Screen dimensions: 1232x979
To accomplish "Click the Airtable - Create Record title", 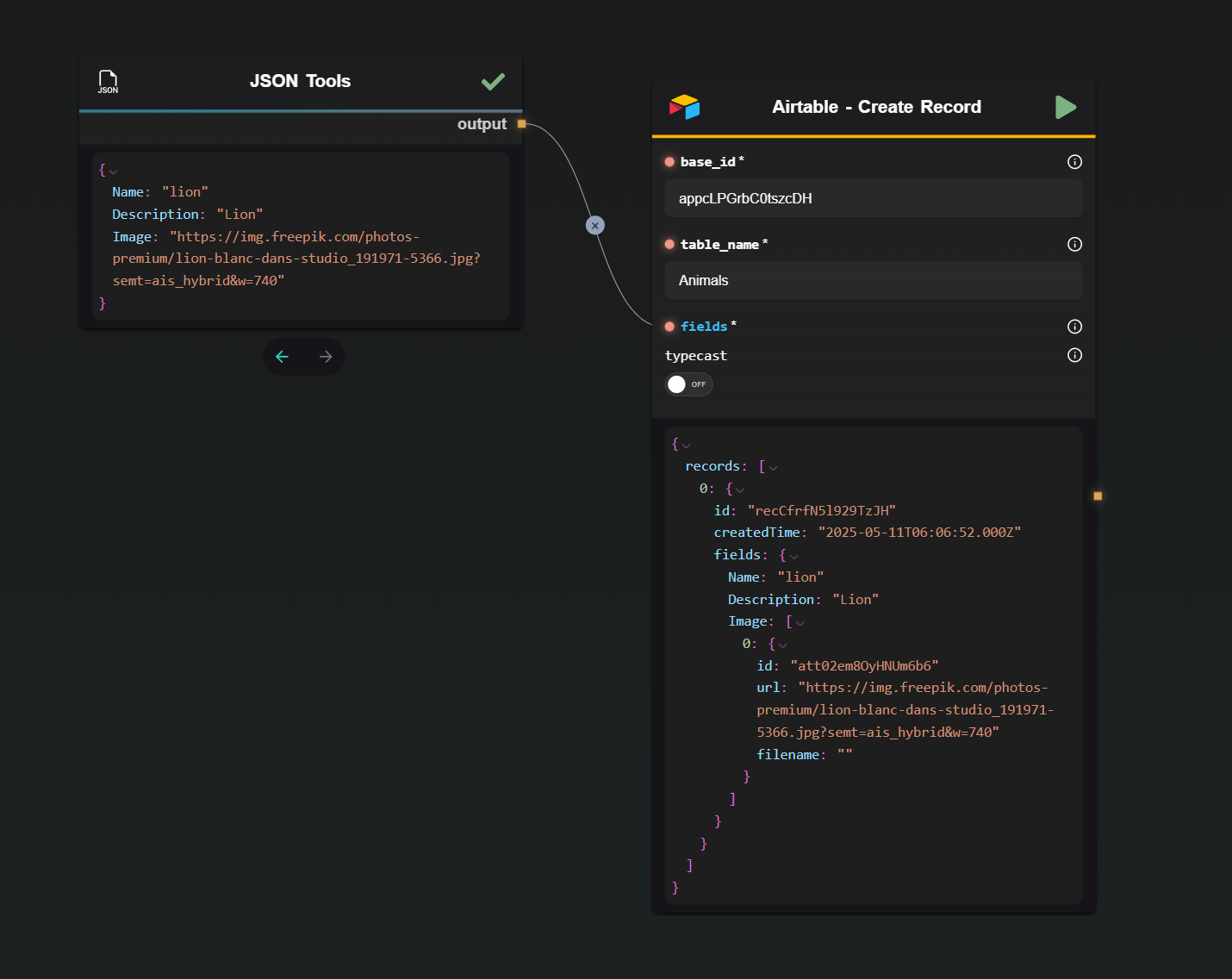I will [x=876, y=107].
